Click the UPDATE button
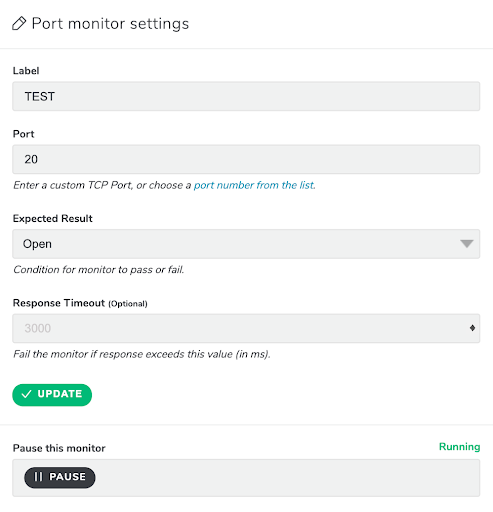493x512 pixels. (52, 395)
